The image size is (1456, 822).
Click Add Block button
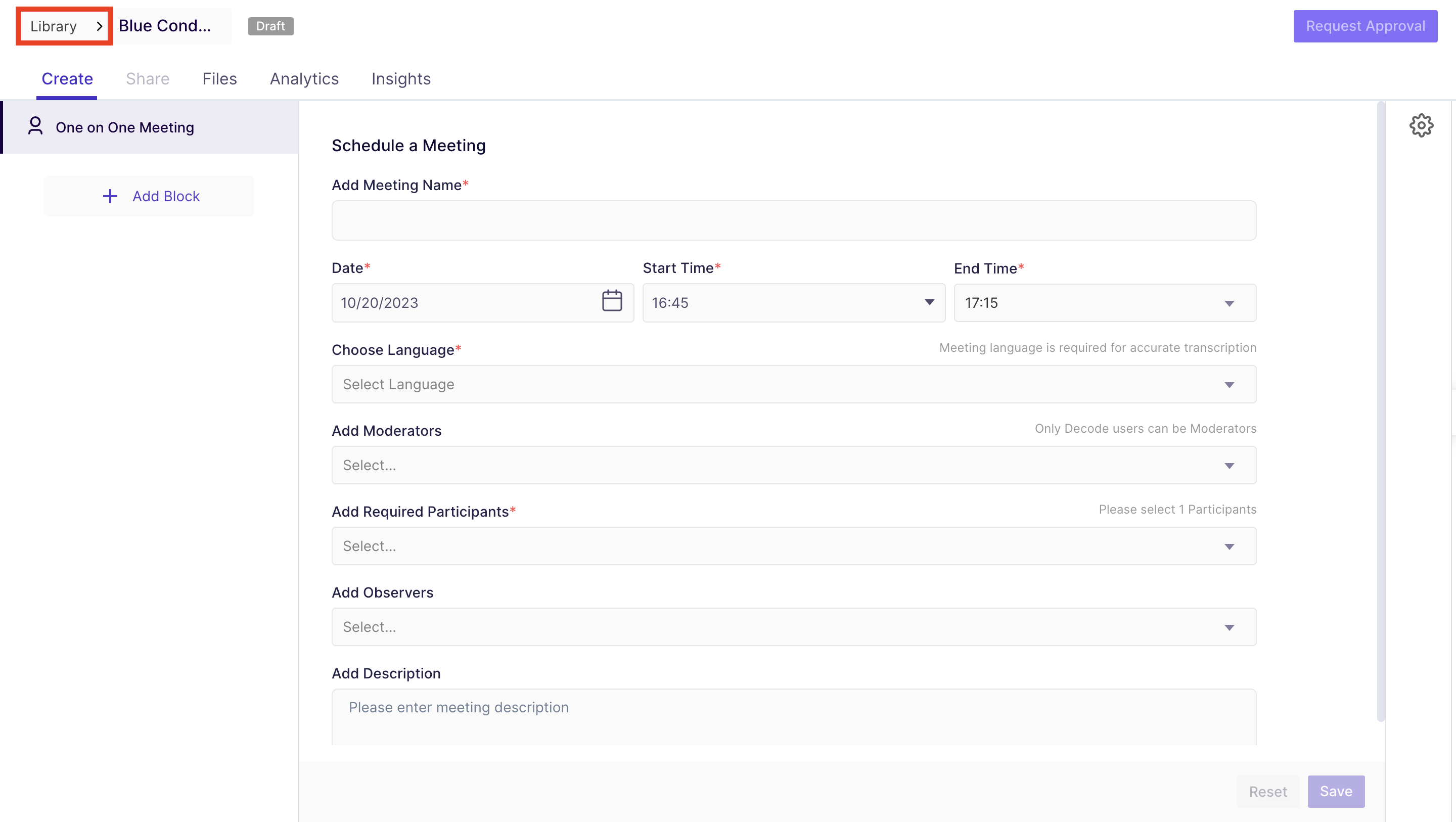pyautogui.click(x=149, y=196)
